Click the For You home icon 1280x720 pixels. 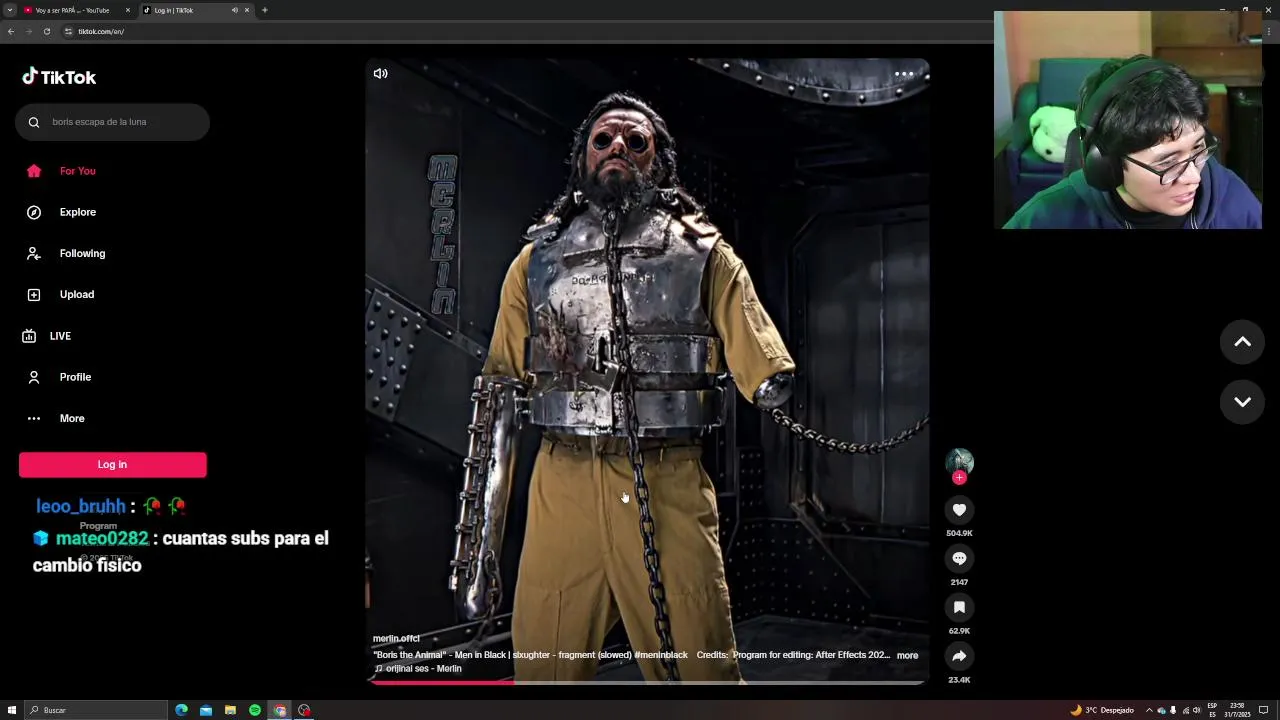[34, 171]
